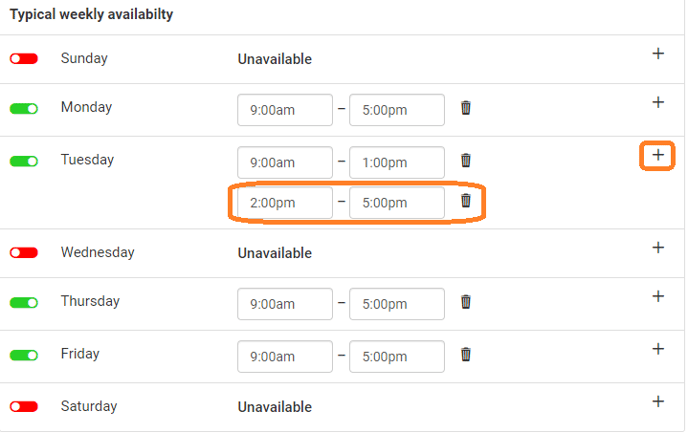Delete Monday's 9:00am–5:00pm time slot
Screen dimensions: 688x433
tap(466, 108)
